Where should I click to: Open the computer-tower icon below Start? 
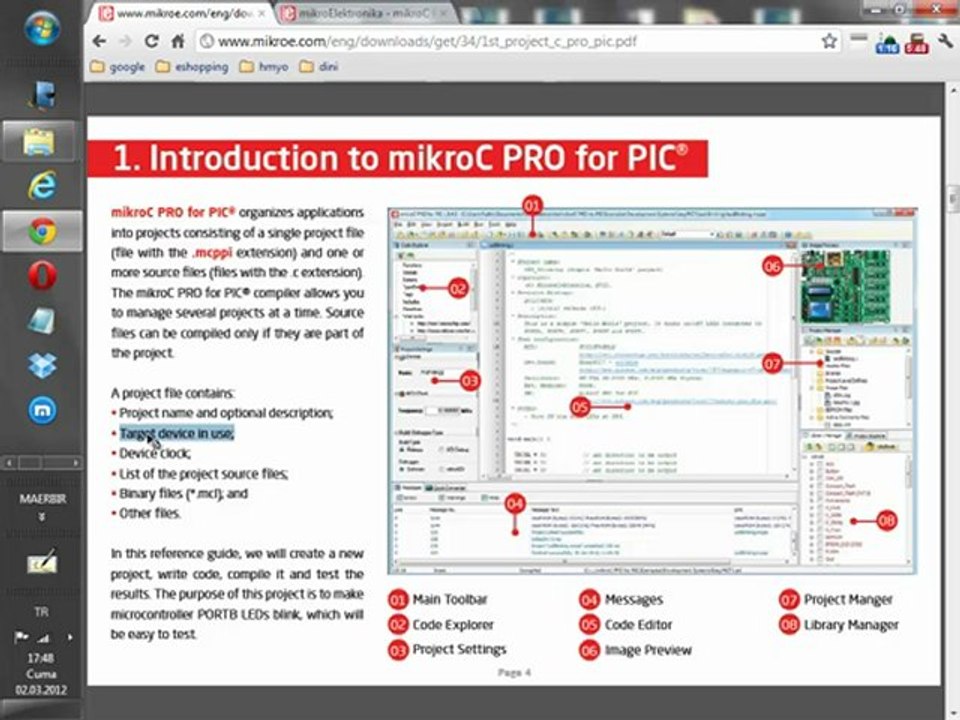pyautogui.click(x=42, y=96)
